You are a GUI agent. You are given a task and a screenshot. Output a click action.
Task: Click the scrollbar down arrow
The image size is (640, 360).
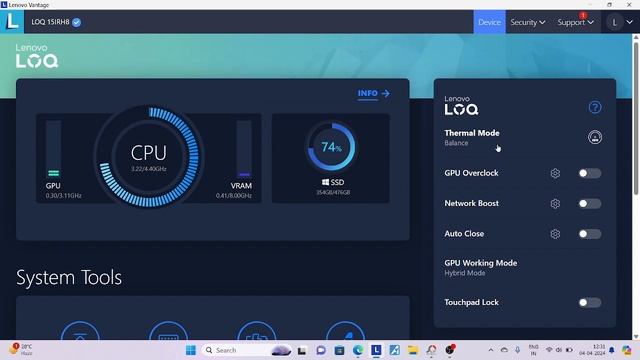point(636,336)
